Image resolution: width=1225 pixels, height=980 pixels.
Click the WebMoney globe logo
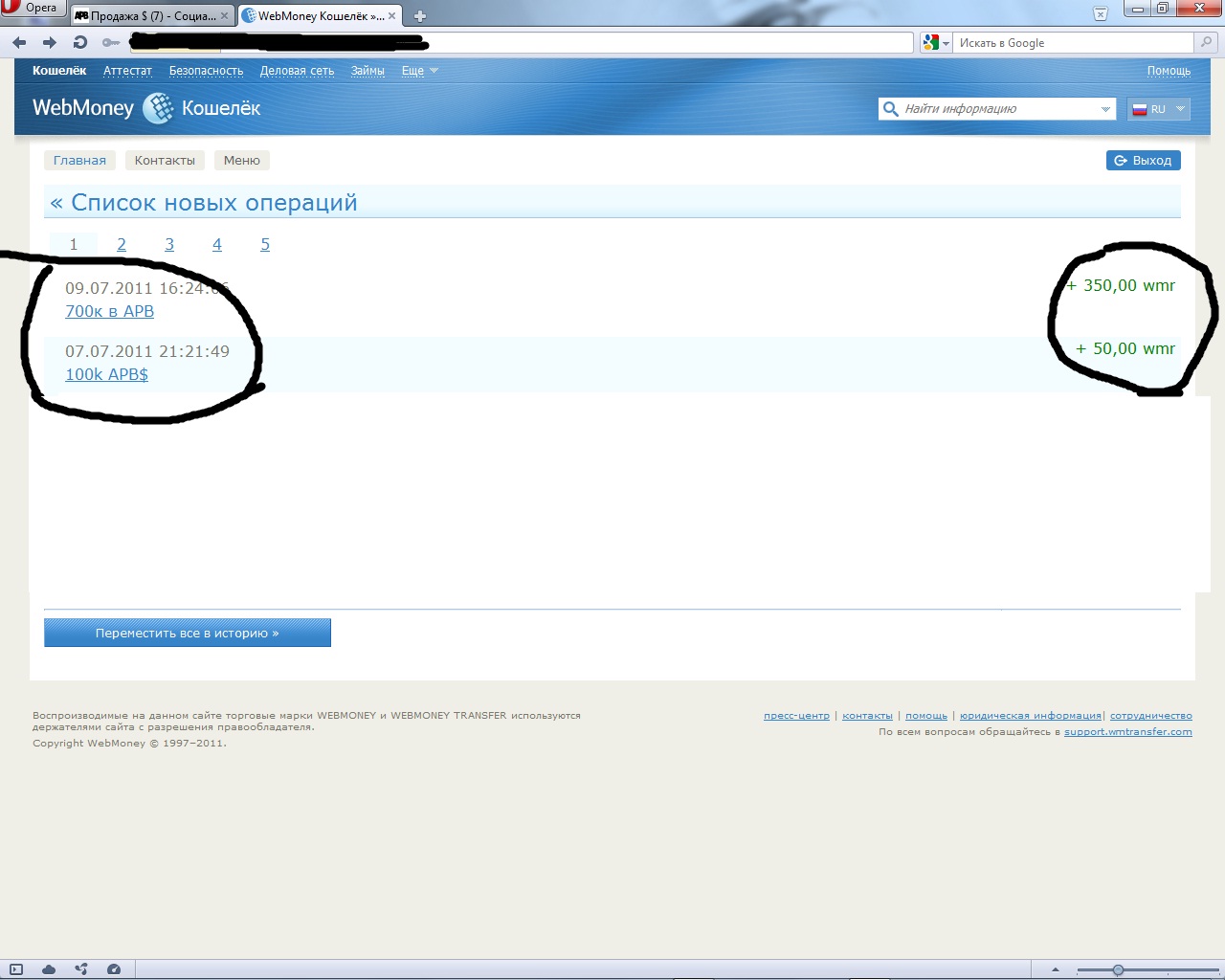coord(157,108)
